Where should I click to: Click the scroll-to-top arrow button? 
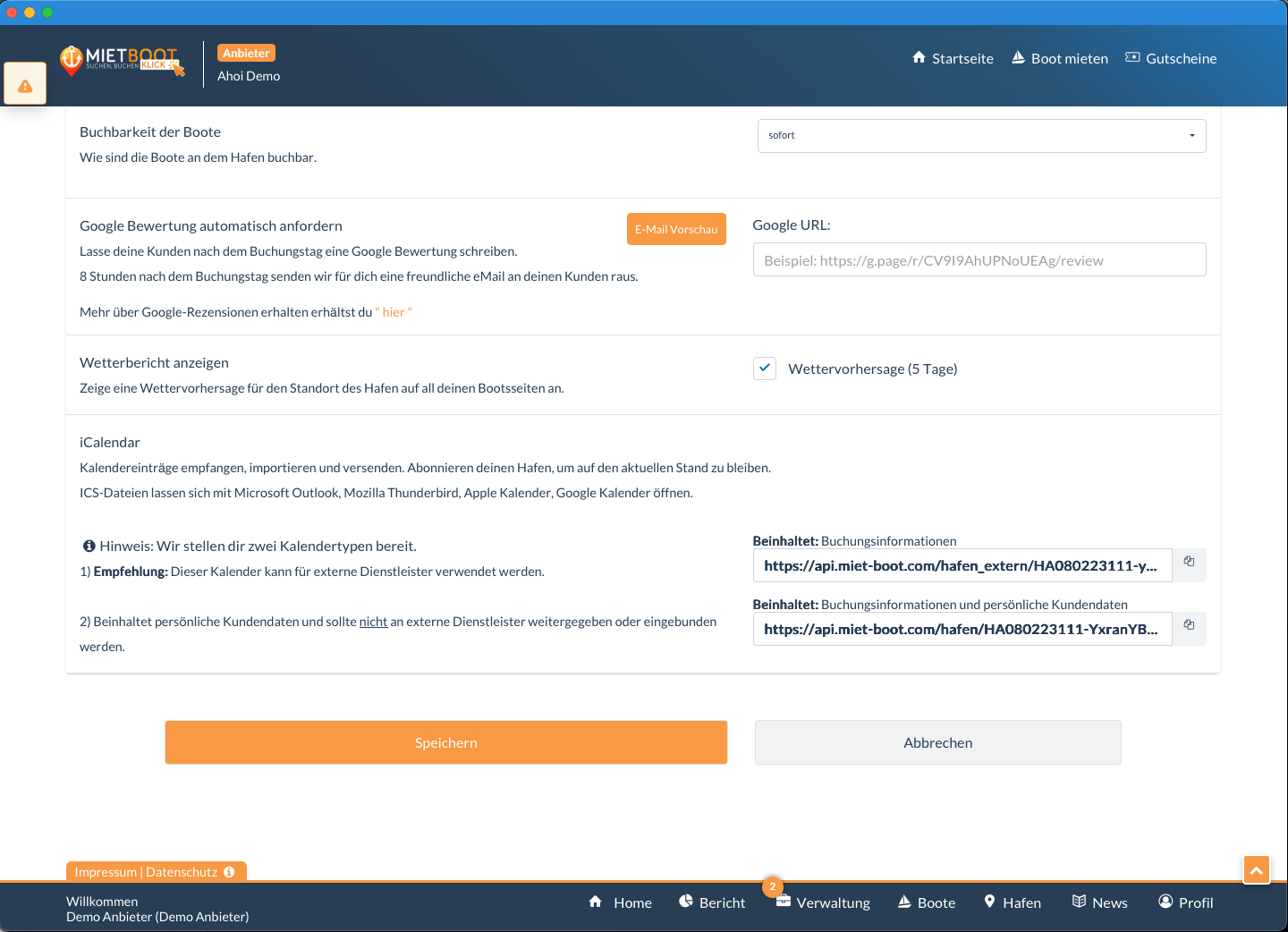pos(1256,869)
